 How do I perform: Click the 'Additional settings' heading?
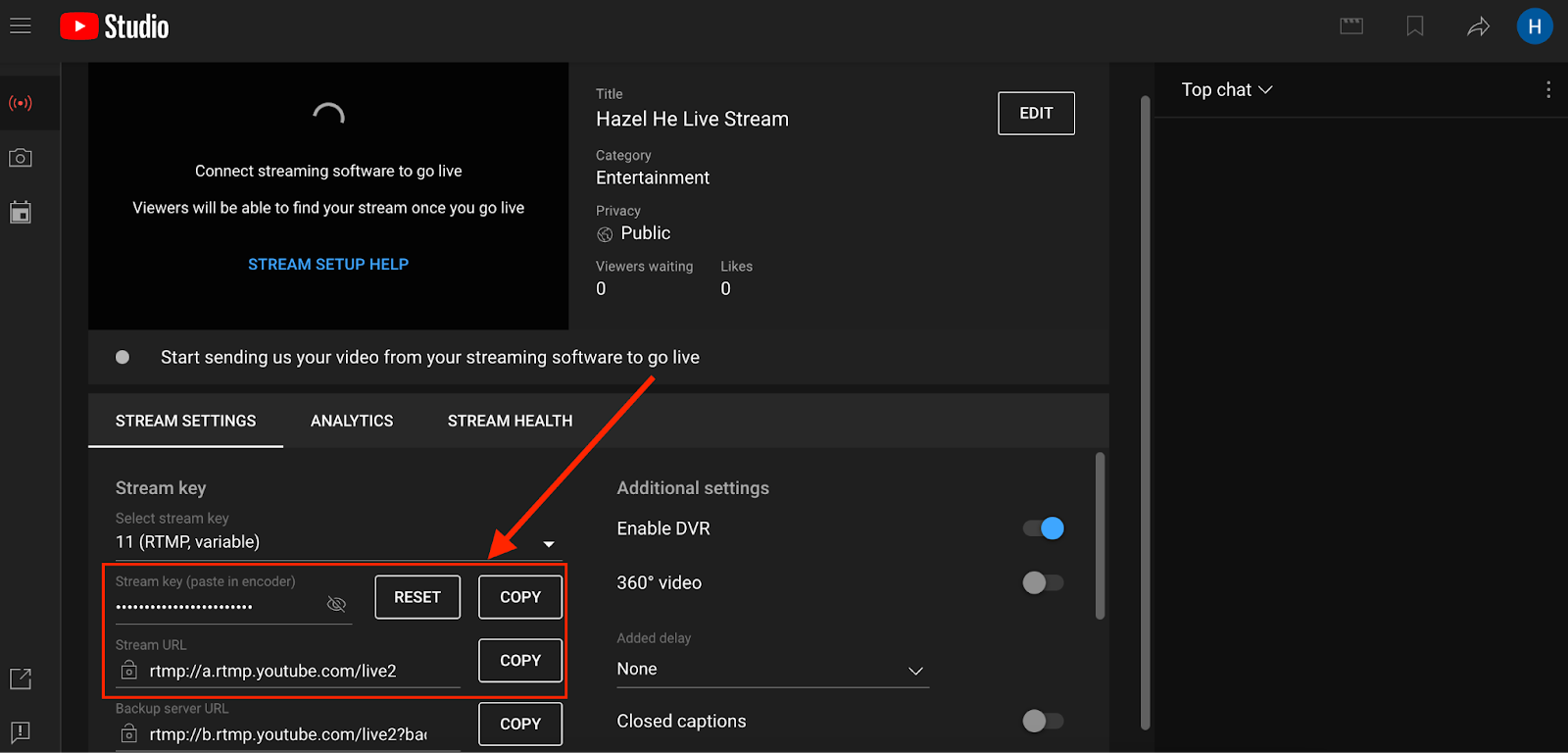click(x=693, y=488)
